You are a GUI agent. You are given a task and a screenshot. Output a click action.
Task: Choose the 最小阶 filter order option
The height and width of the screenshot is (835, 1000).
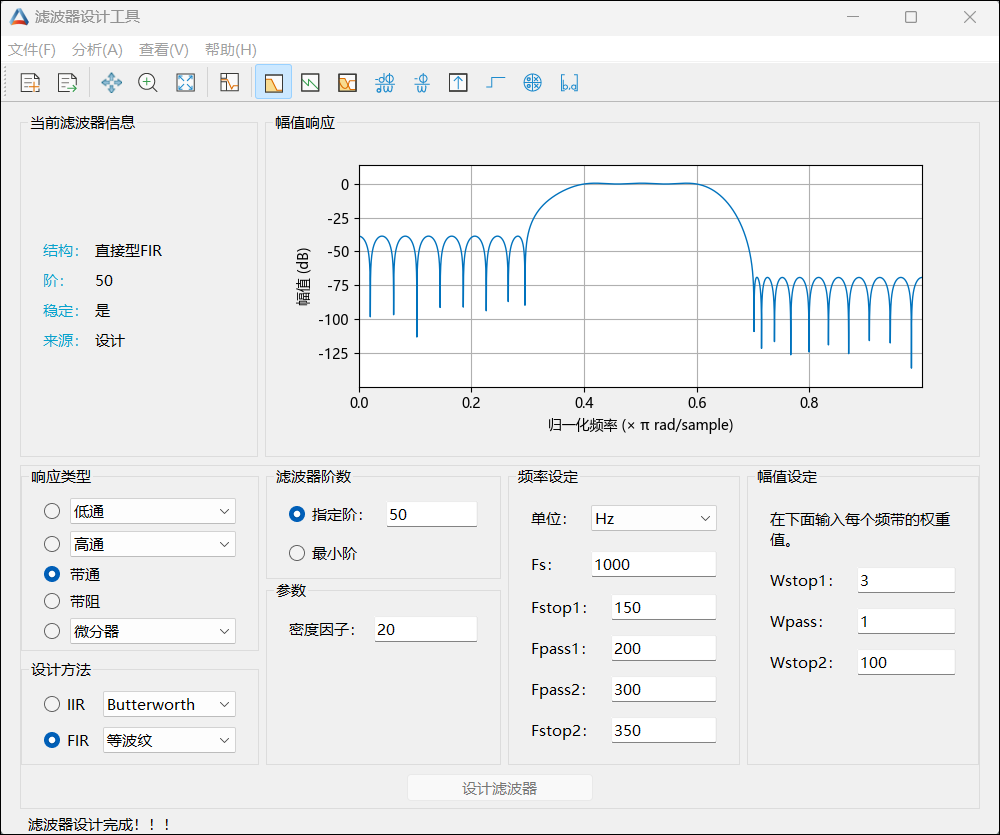coord(297,553)
